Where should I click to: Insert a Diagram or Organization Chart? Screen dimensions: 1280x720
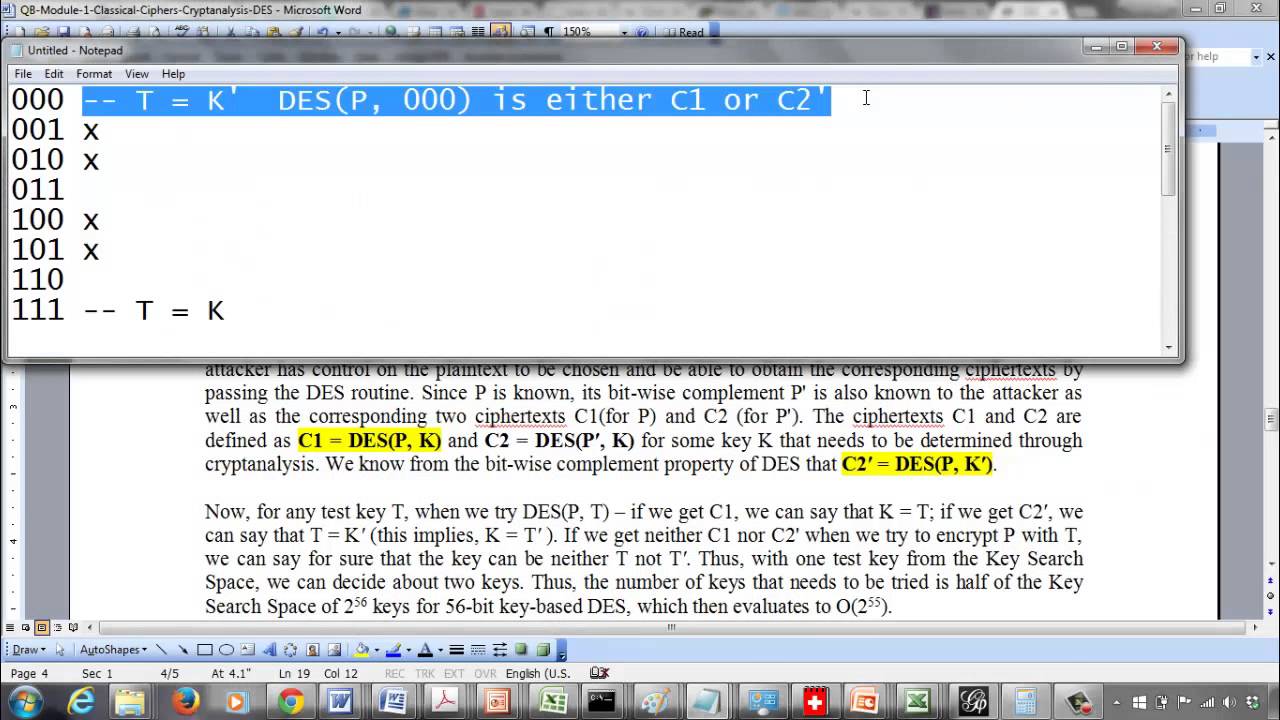click(x=291, y=650)
